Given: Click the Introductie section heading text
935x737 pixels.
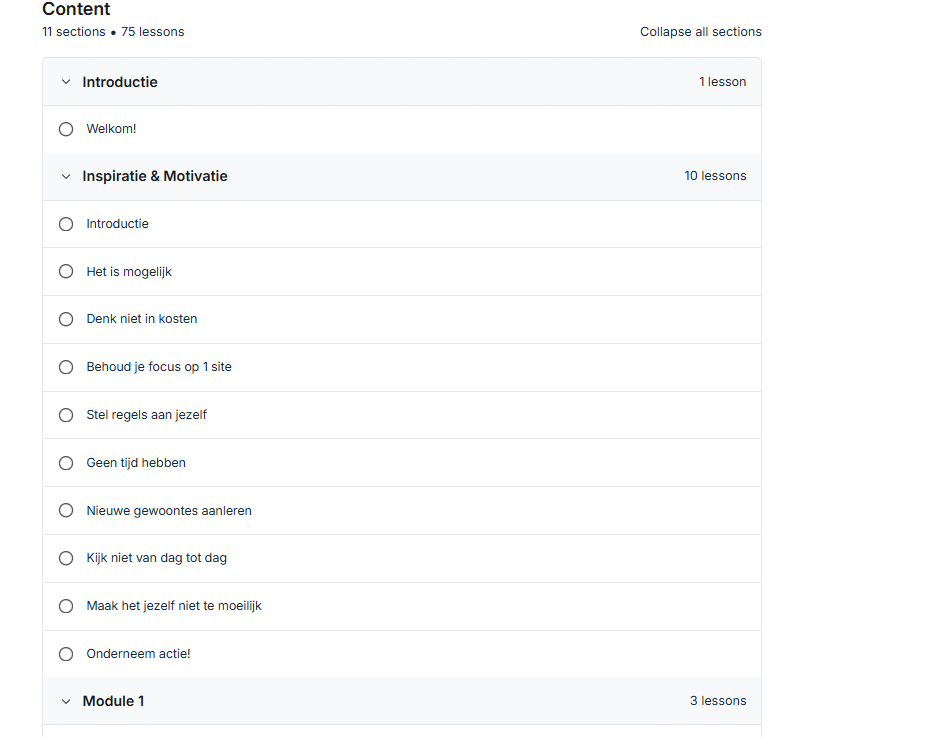Looking at the screenshot, I should click(x=120, y=82).
